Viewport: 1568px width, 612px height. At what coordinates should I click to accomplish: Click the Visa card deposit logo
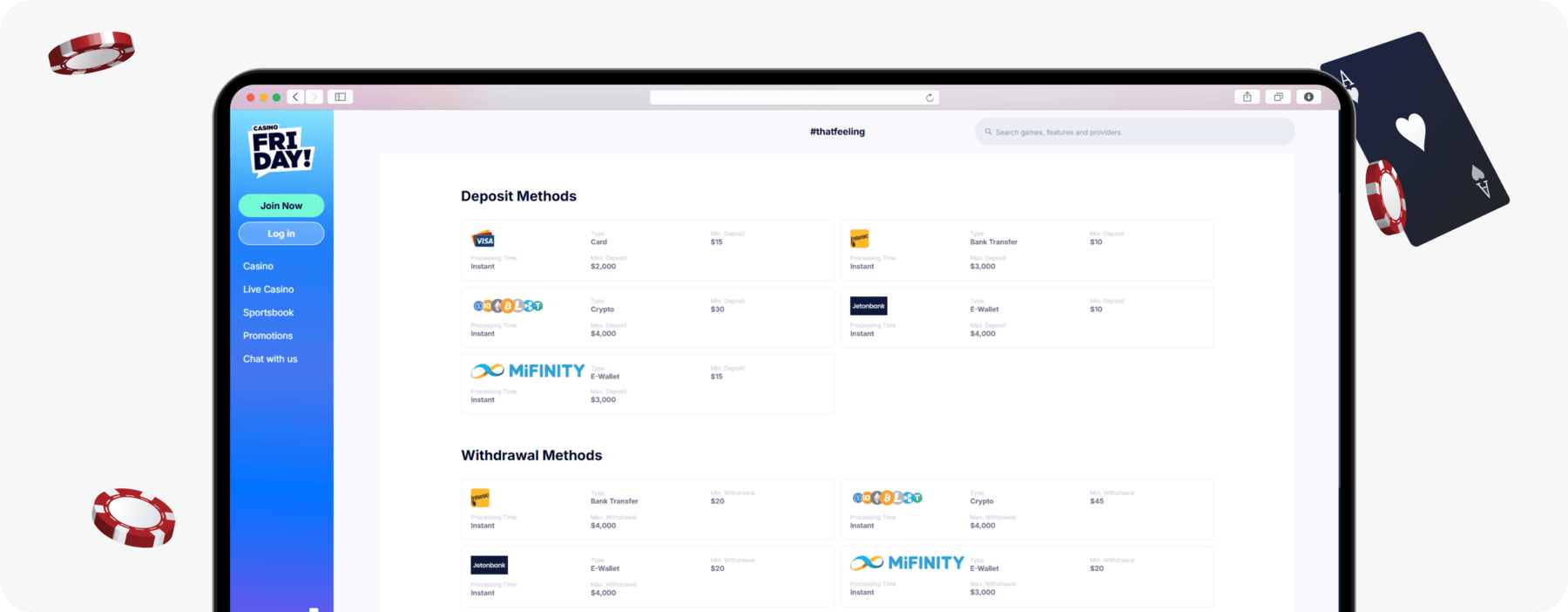(x=483, y=239)
